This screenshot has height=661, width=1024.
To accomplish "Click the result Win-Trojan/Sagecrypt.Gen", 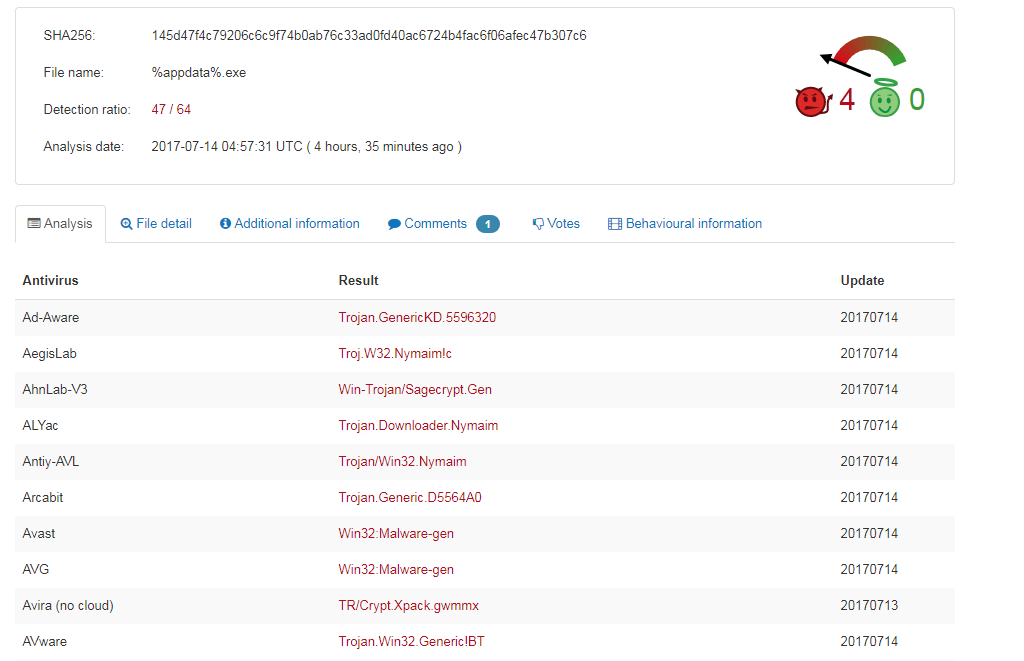I will (x=415, y=389).
